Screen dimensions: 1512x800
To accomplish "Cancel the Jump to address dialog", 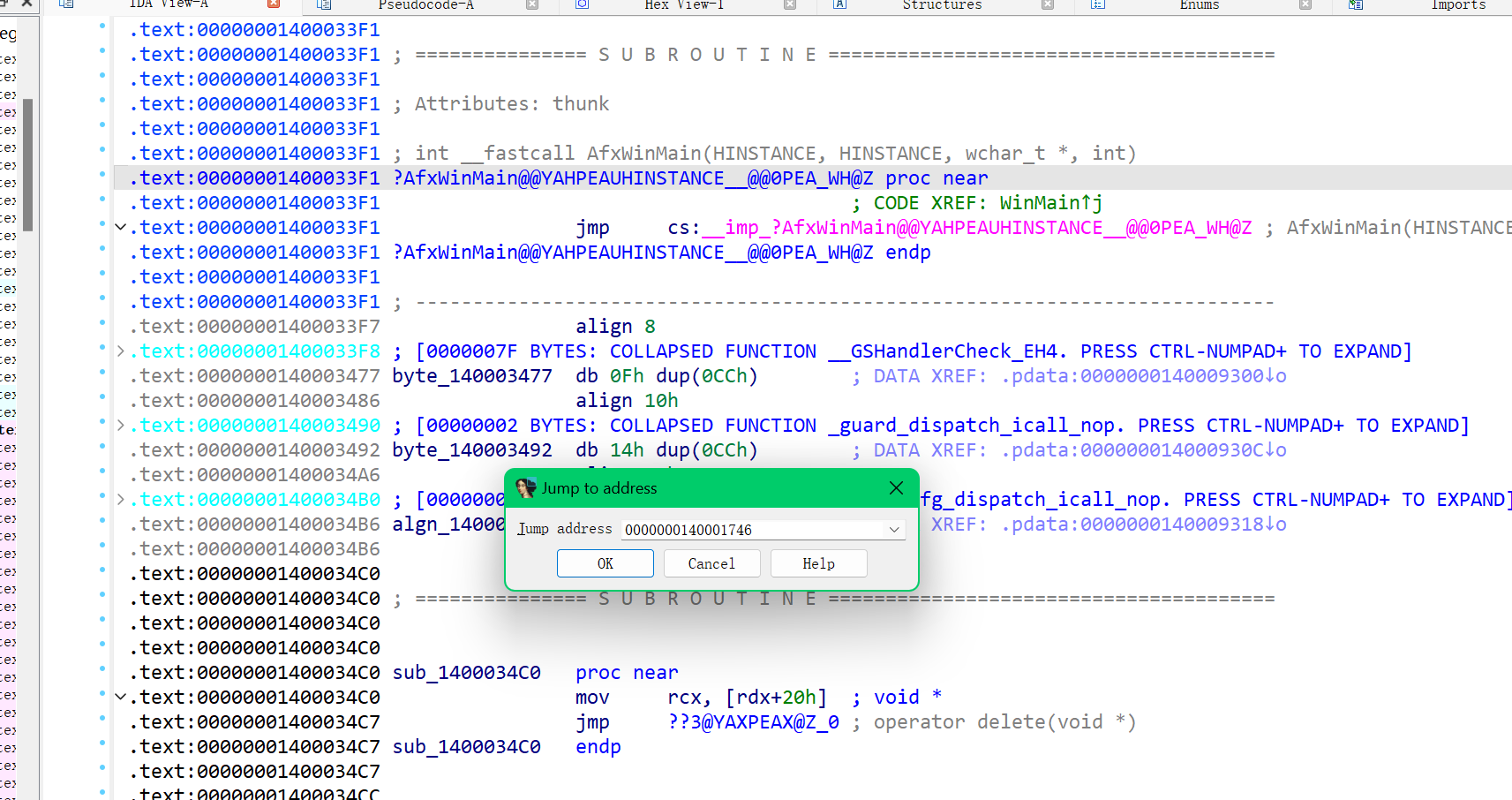I will click(711, 563).
